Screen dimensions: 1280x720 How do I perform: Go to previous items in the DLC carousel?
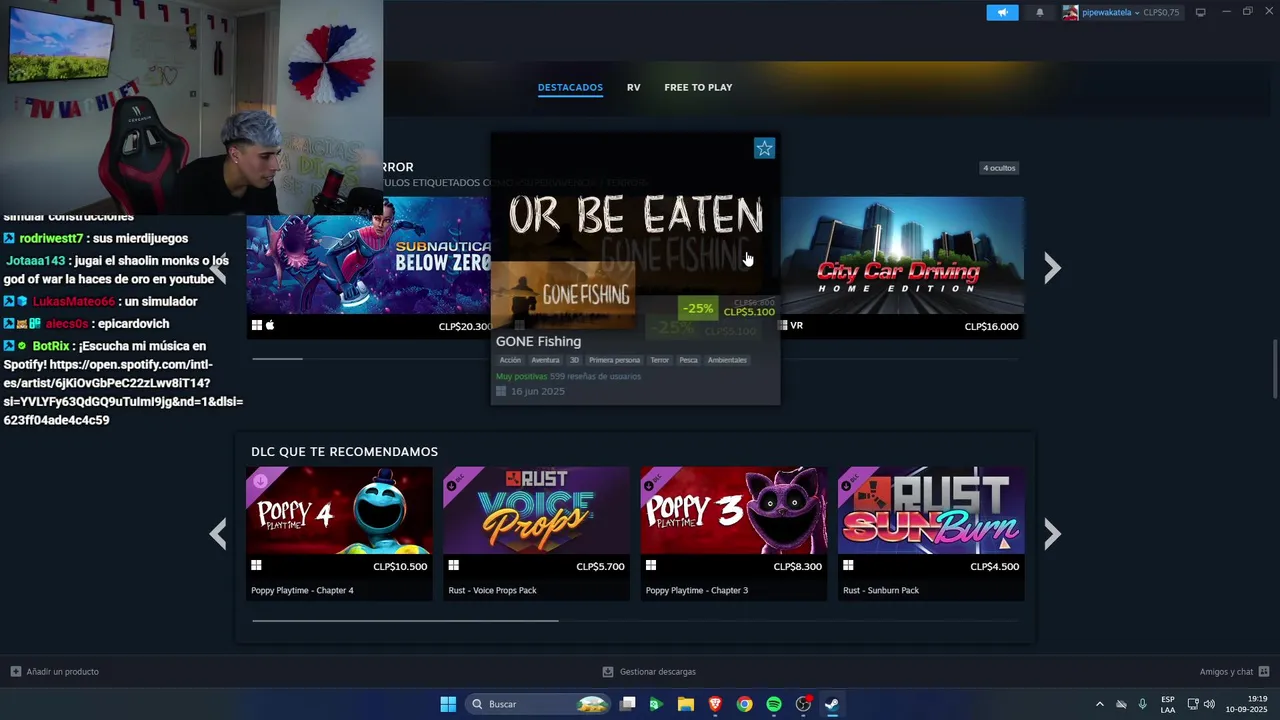coord(218,534)
